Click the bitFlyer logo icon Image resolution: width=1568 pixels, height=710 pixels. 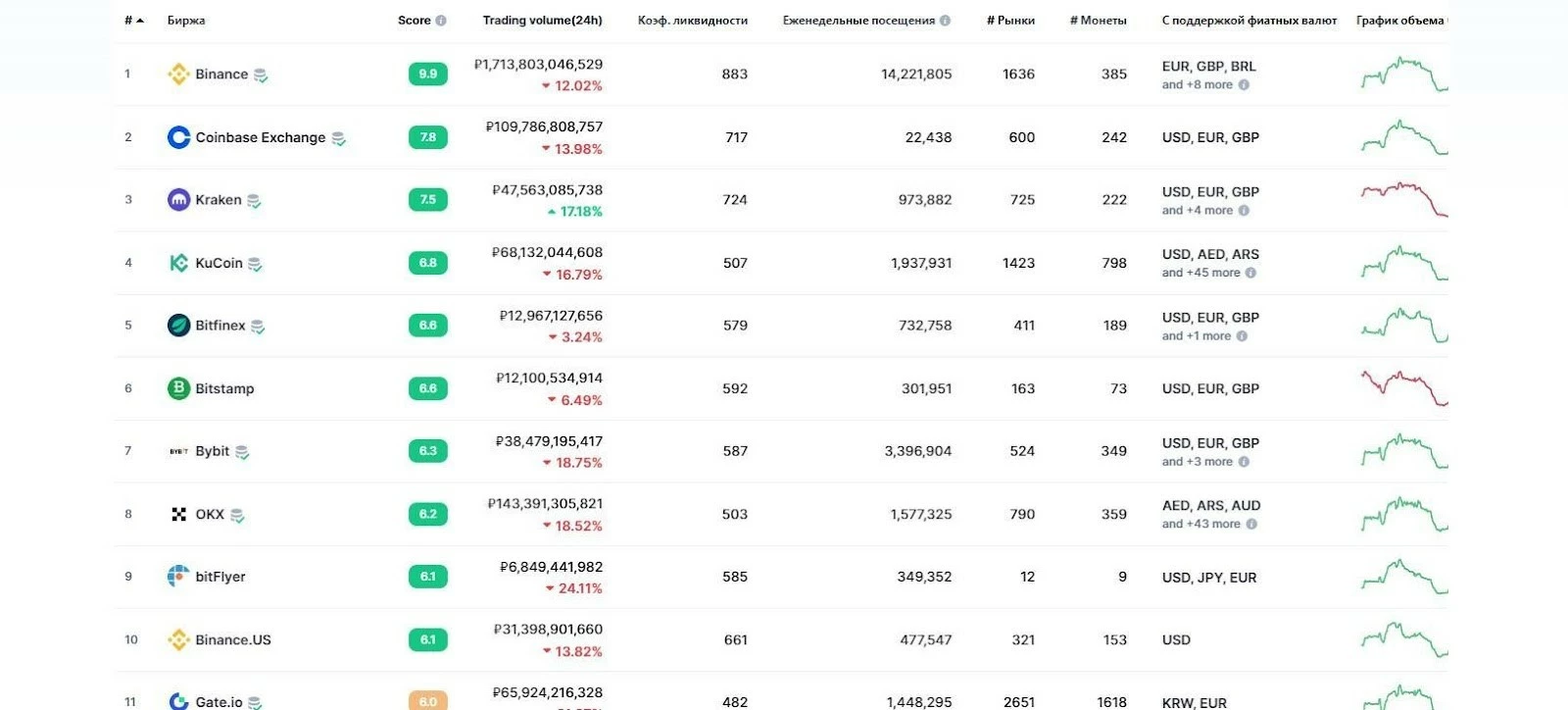[x=178, y=577]
